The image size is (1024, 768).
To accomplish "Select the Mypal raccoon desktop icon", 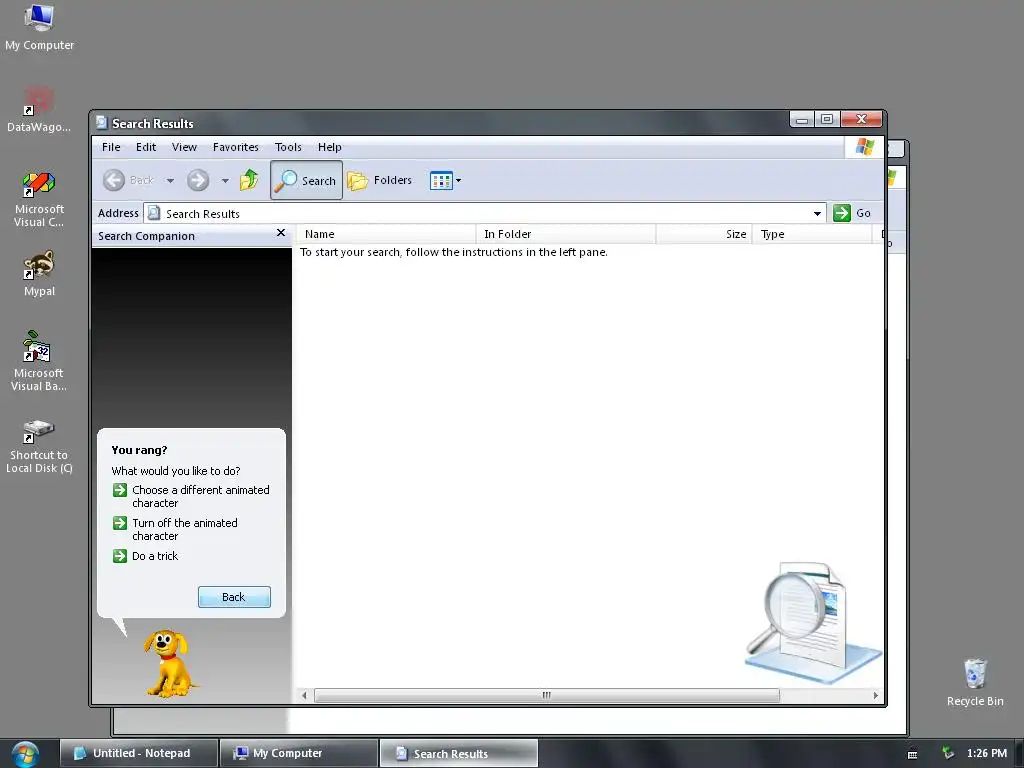I will pyautogui.click(x=39, y=274).
